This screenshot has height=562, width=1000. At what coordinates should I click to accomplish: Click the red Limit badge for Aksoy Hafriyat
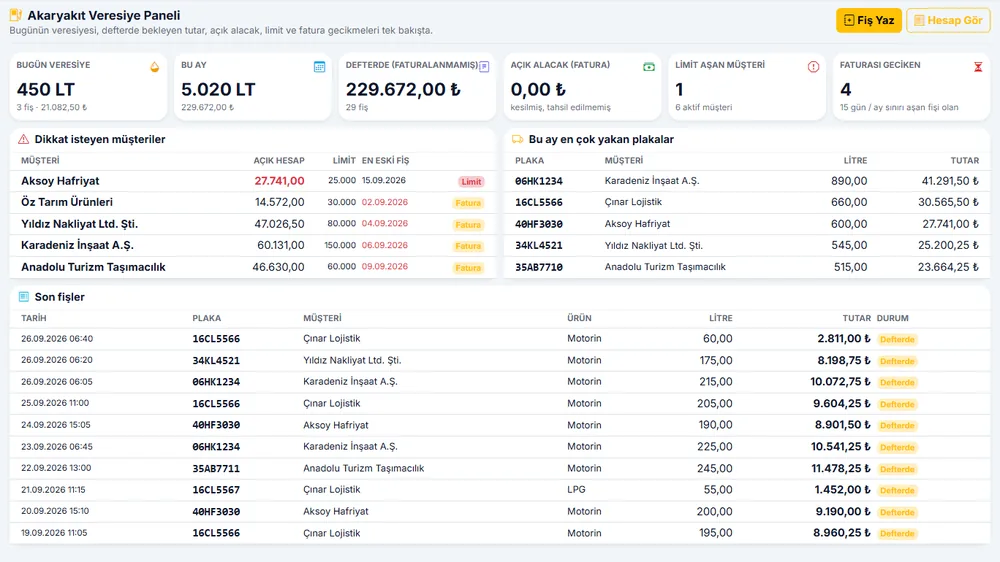(x=471, y=182)
